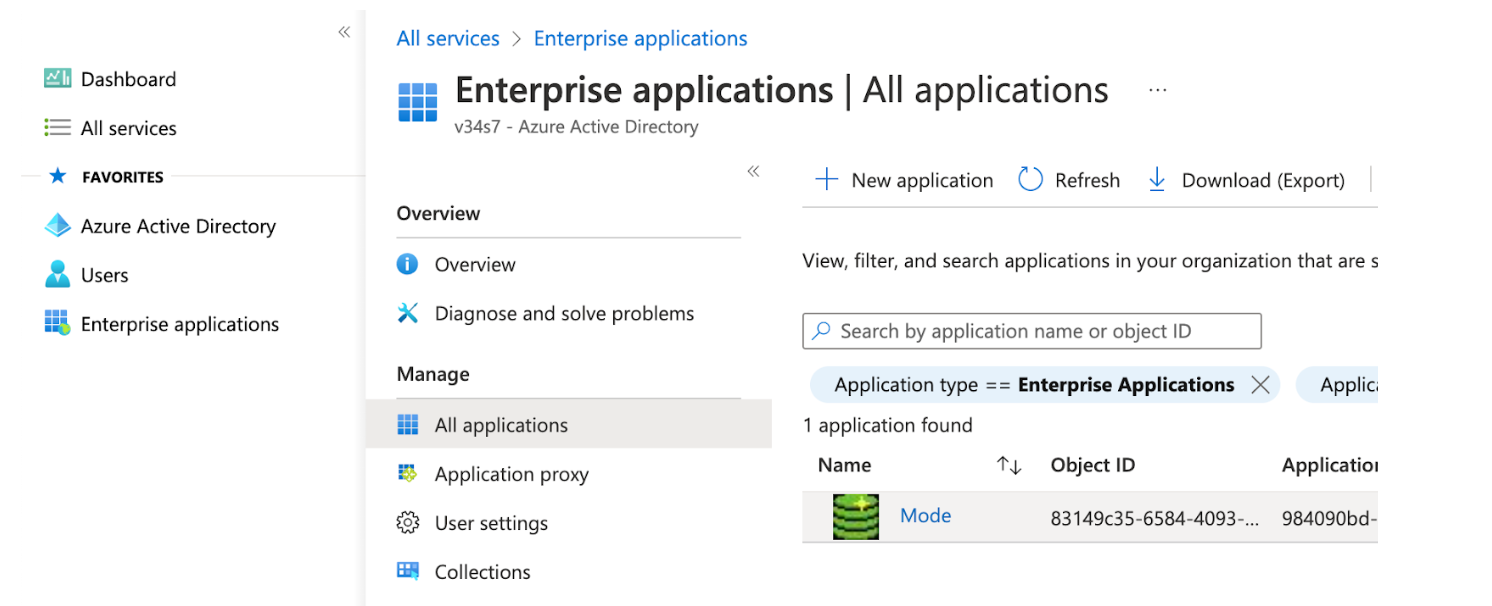This screenshot has height=606, width=1492.
Task: Click the Application proxy icon
Action: pyautogui.click(x=407, y=474)
